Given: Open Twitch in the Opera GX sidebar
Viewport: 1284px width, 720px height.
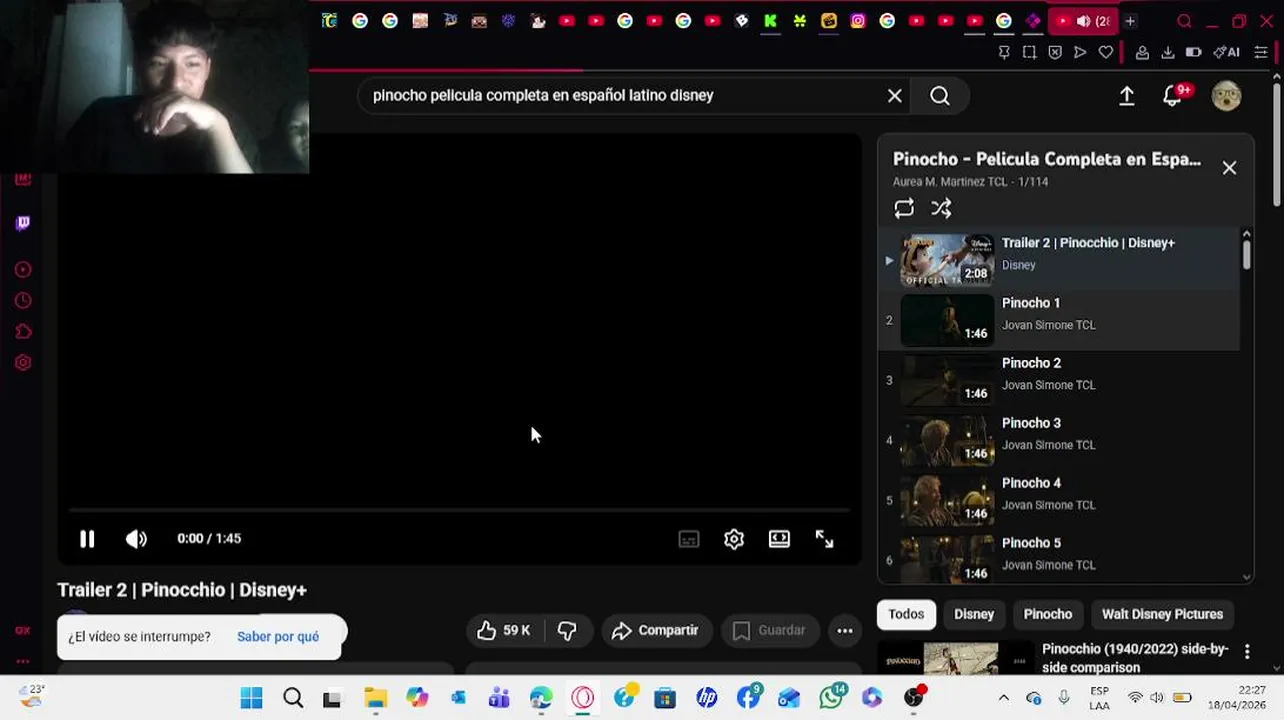Looking at the screenshot, I should [22, 223].
